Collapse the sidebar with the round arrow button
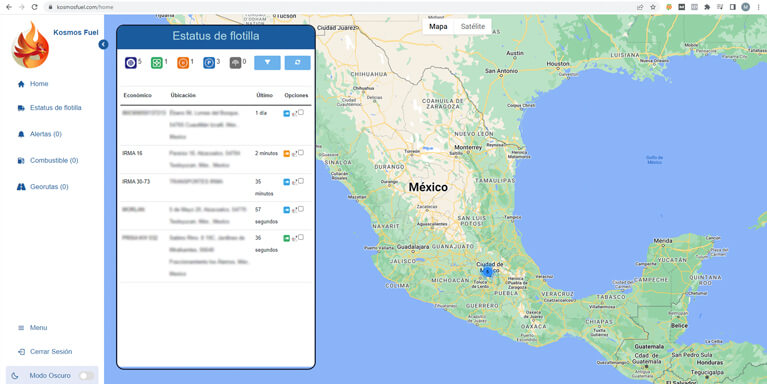The image size is (767, 384). click(103, 45)
